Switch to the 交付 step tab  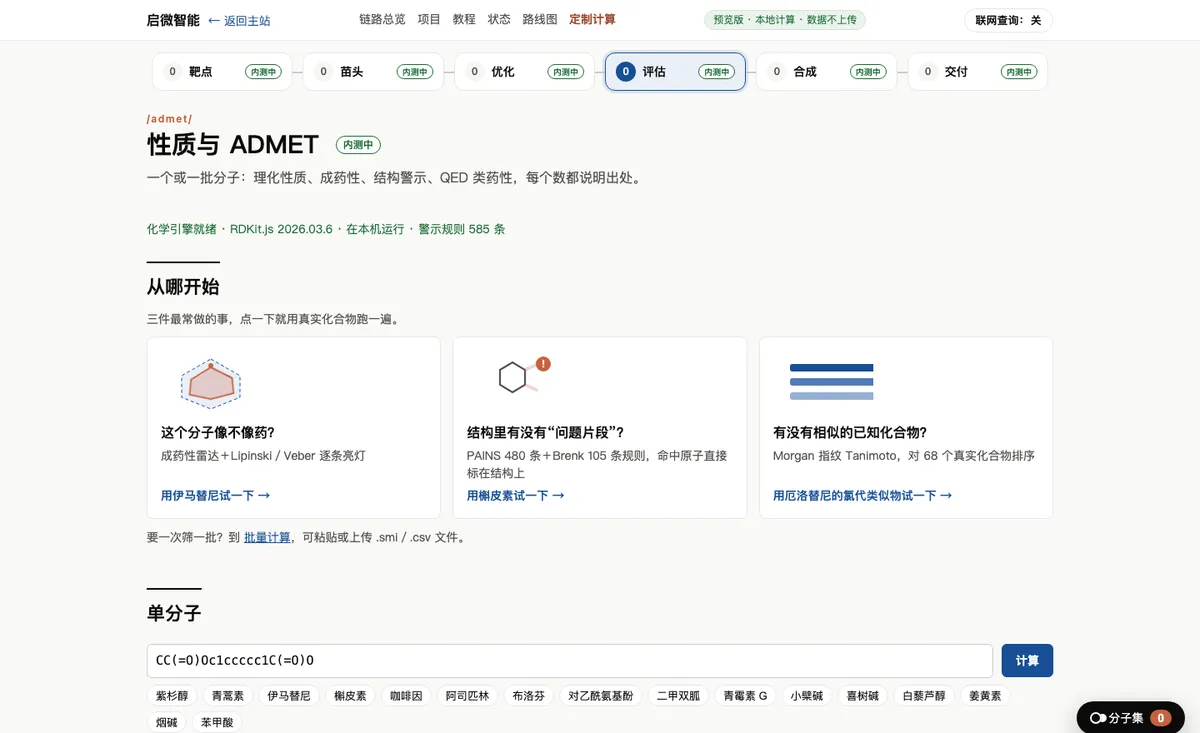tap(977, 72)
